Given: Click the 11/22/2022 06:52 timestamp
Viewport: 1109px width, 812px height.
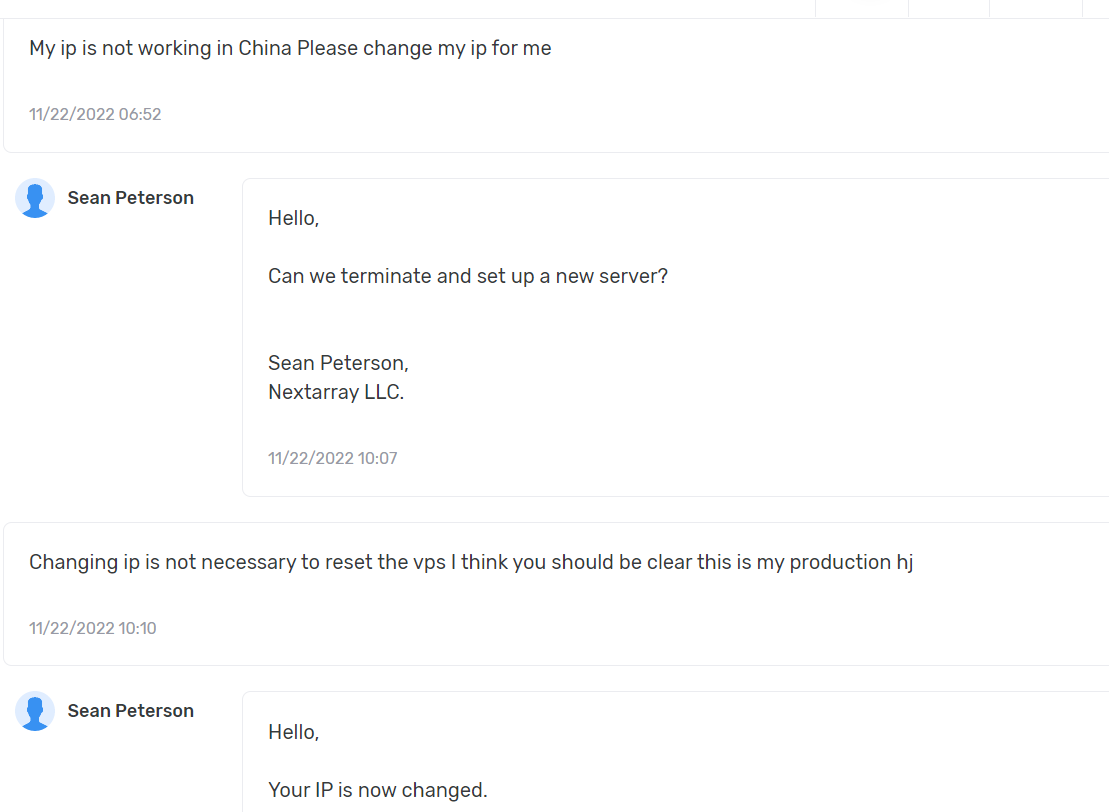Looking at the screenshot, I should 95,114.
